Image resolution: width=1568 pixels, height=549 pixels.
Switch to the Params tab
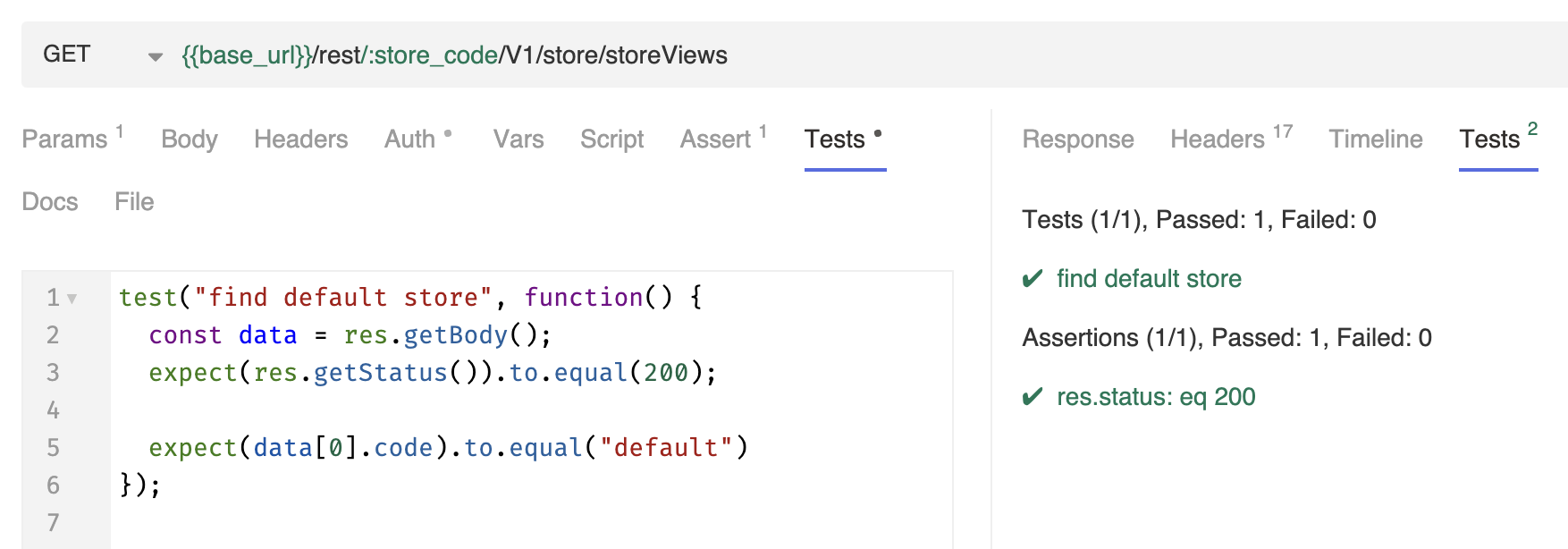click(x=72, y=139)
